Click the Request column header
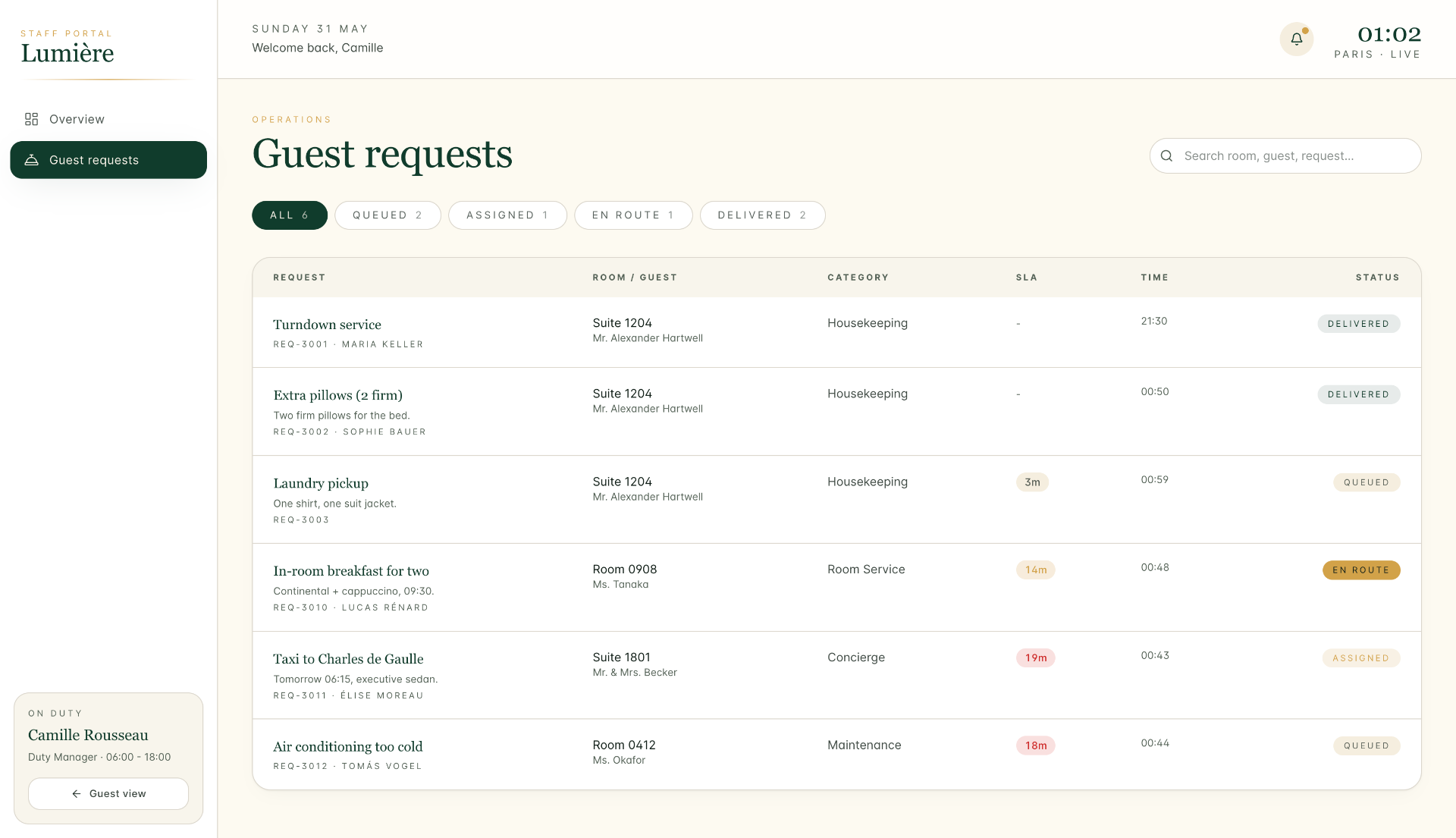This screenshot has width=1456, height=838. point(300,278)
